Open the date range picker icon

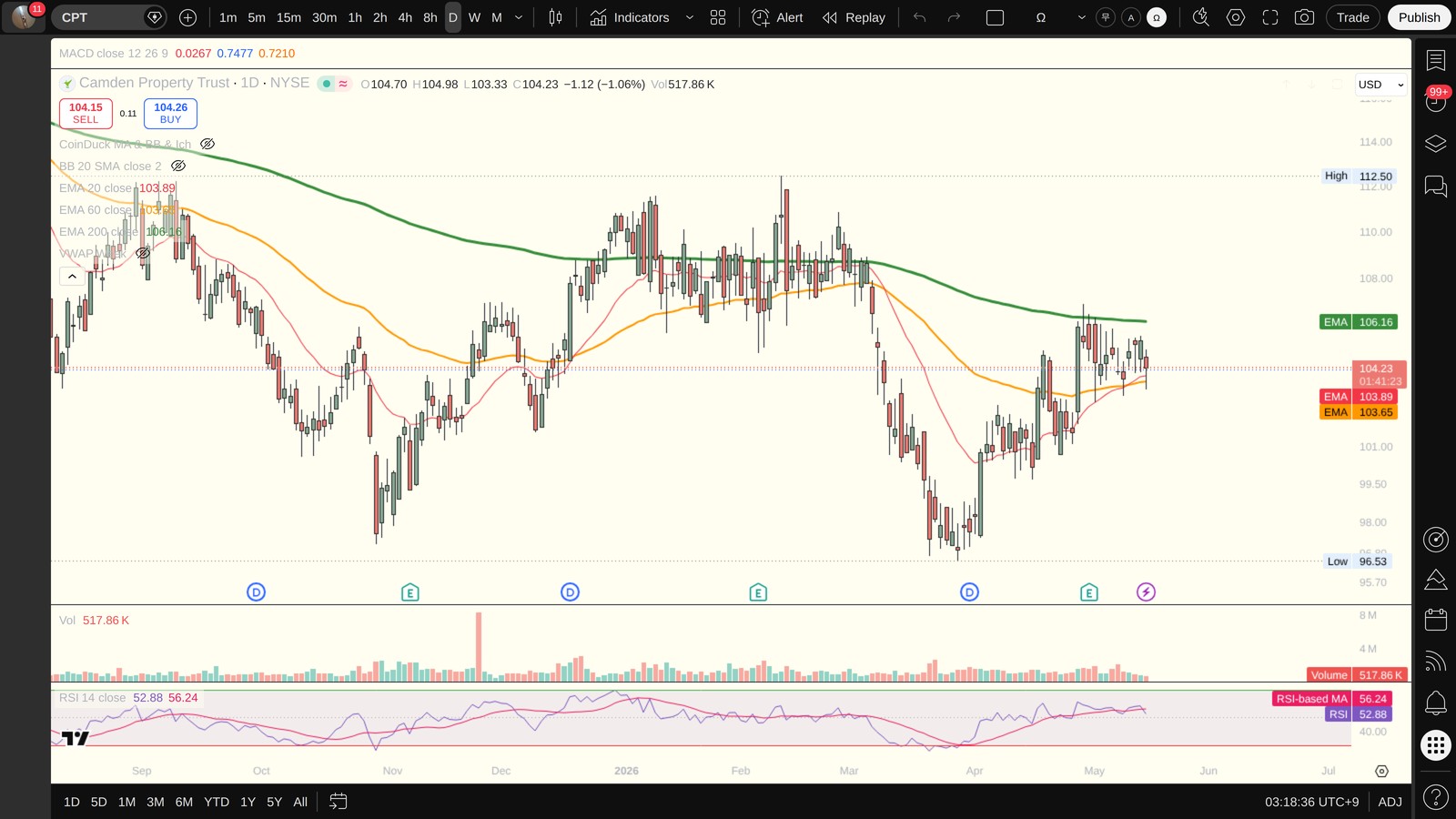pyautogui.click(x=339, y=802)
